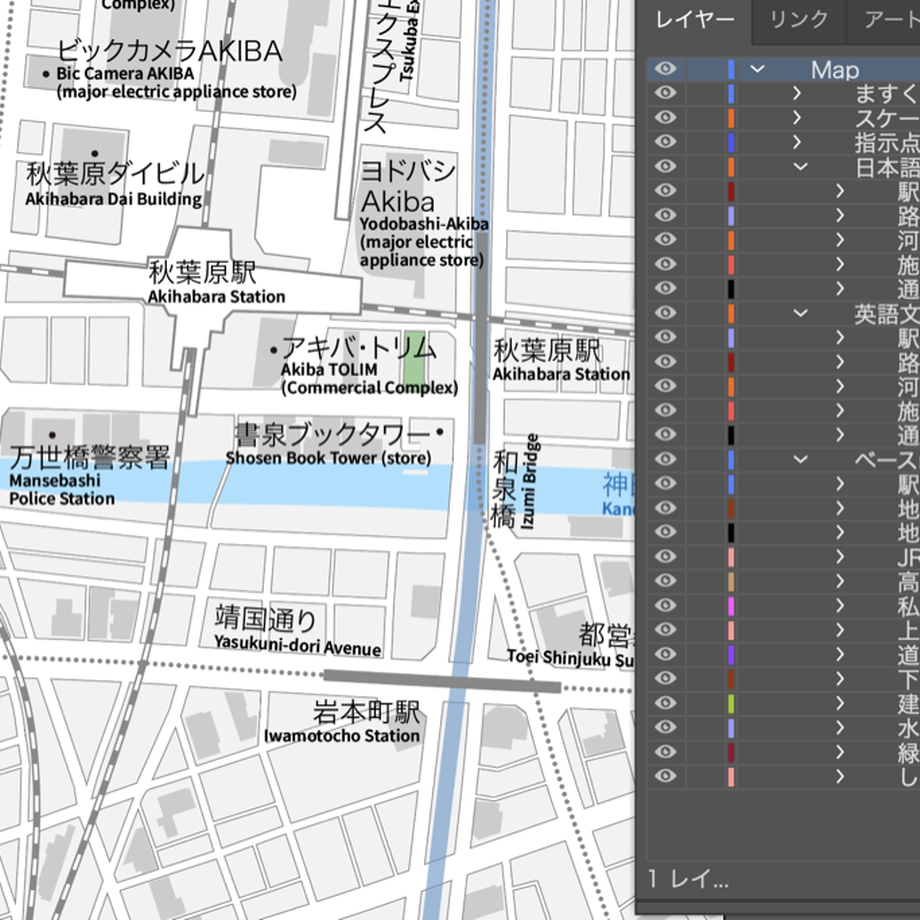Expand the 建 sublayer

[840, 703]
